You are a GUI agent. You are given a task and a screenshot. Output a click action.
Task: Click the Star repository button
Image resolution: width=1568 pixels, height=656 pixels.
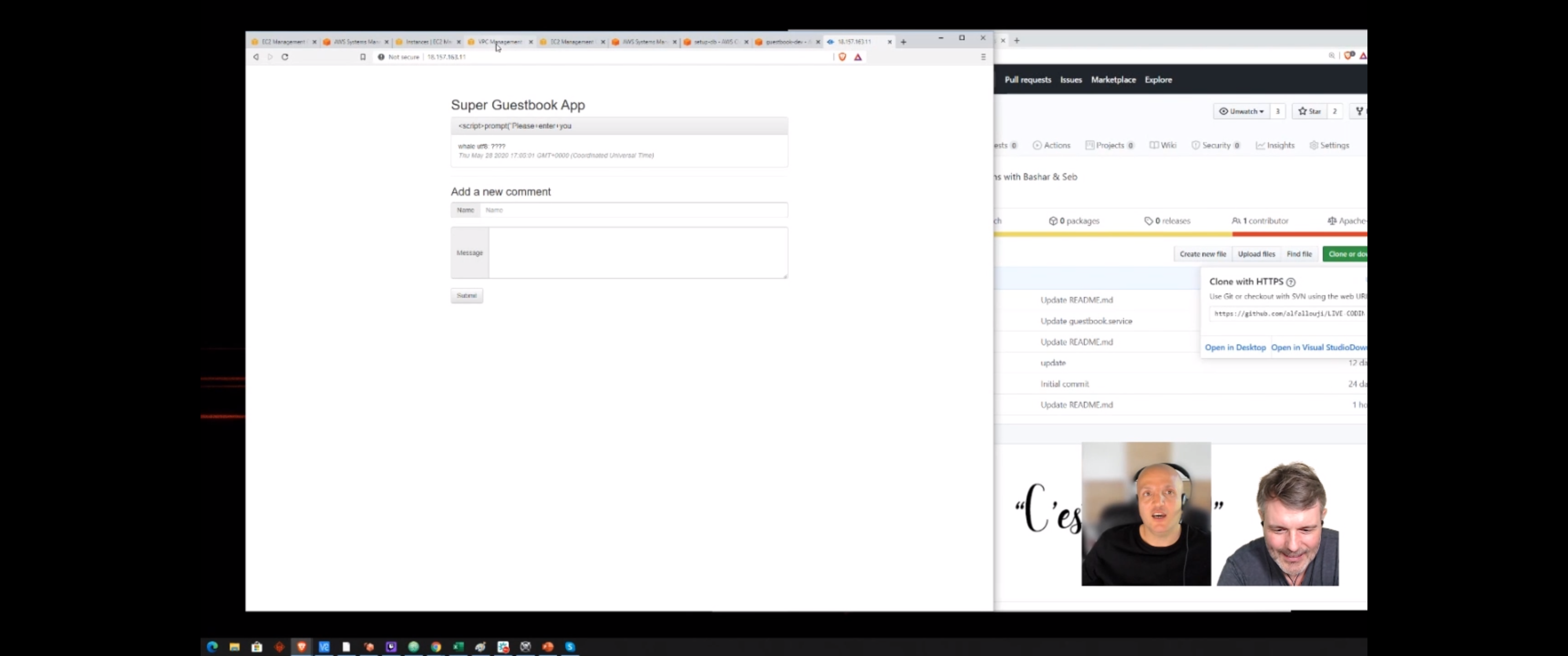(x=1309, y=111)
